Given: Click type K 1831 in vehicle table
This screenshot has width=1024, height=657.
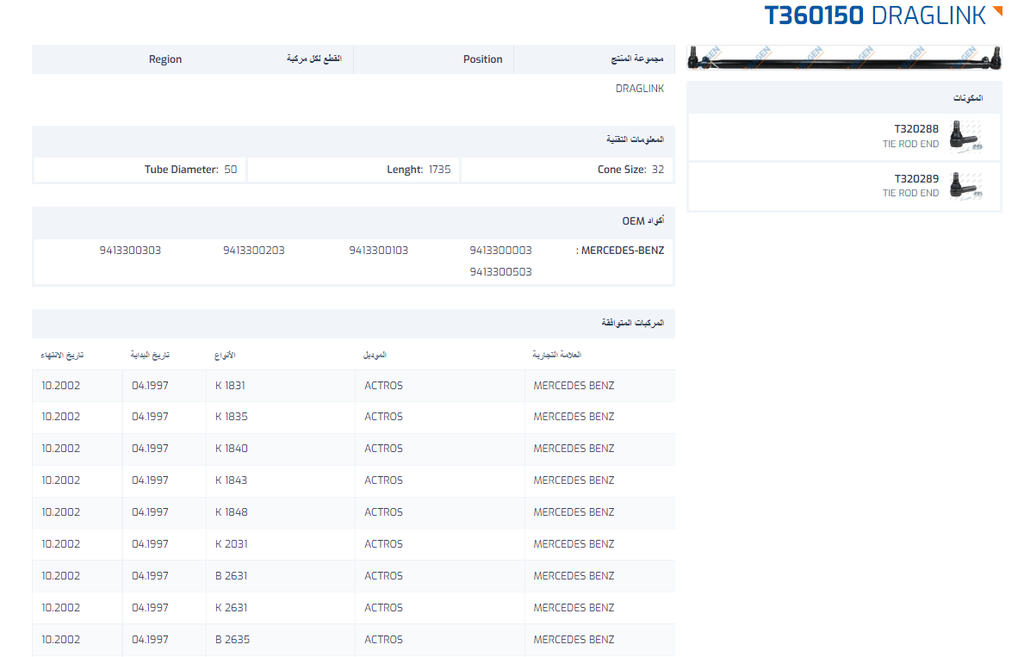Looking at the screenshot, I should [230, 385].
